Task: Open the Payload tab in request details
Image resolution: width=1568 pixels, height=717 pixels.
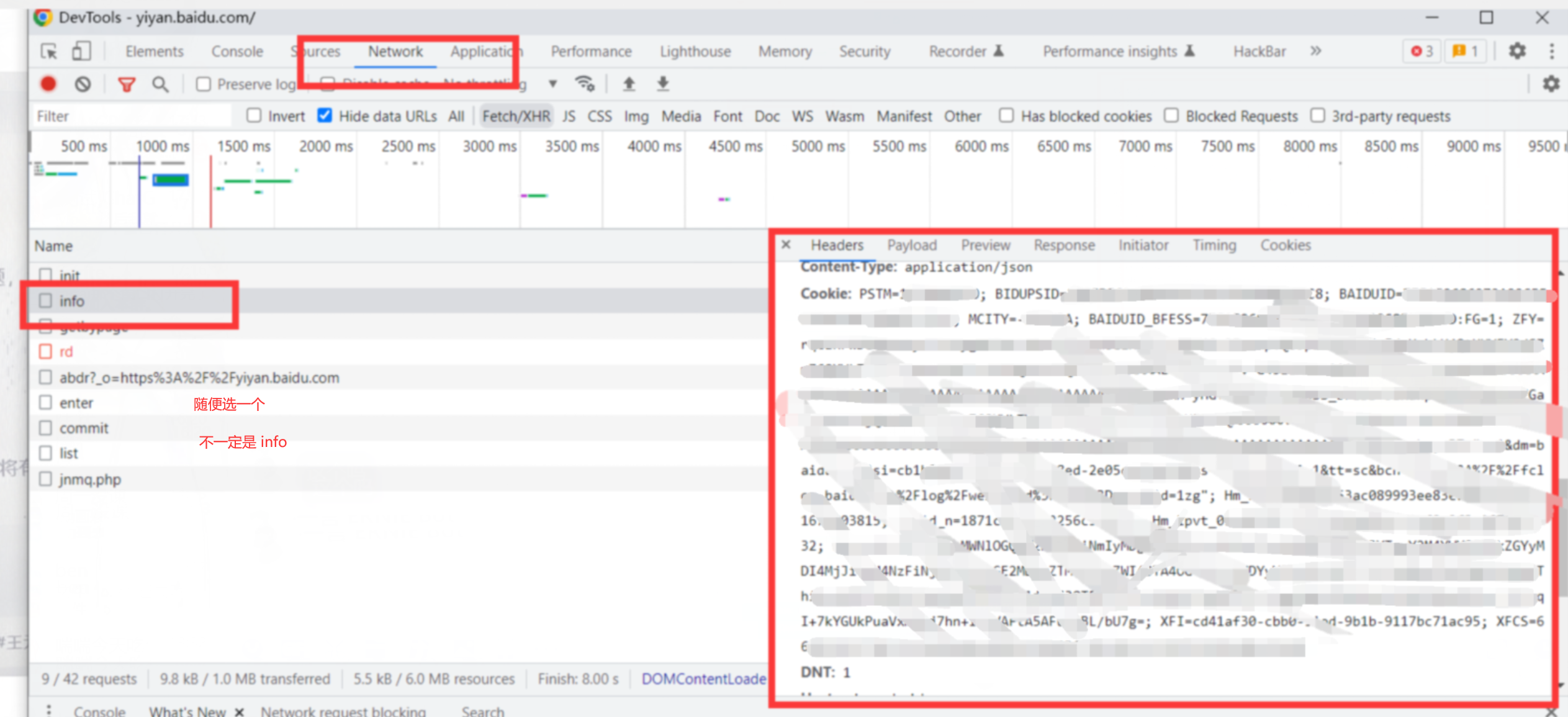Action: tap(911, 245)
